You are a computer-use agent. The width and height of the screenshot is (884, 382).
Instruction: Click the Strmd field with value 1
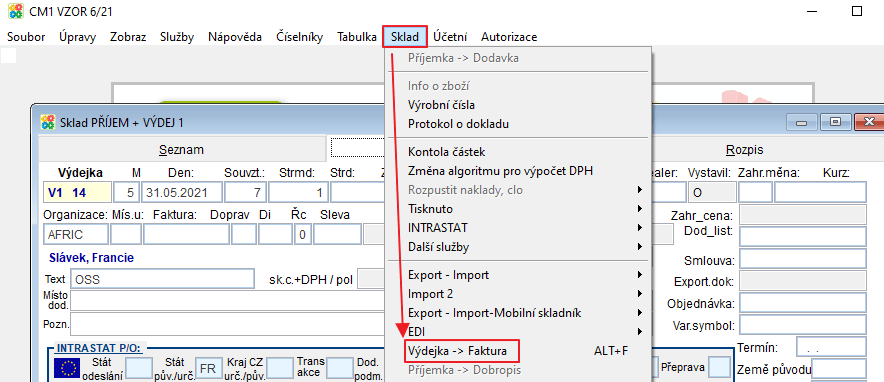[x=299, y=193]
